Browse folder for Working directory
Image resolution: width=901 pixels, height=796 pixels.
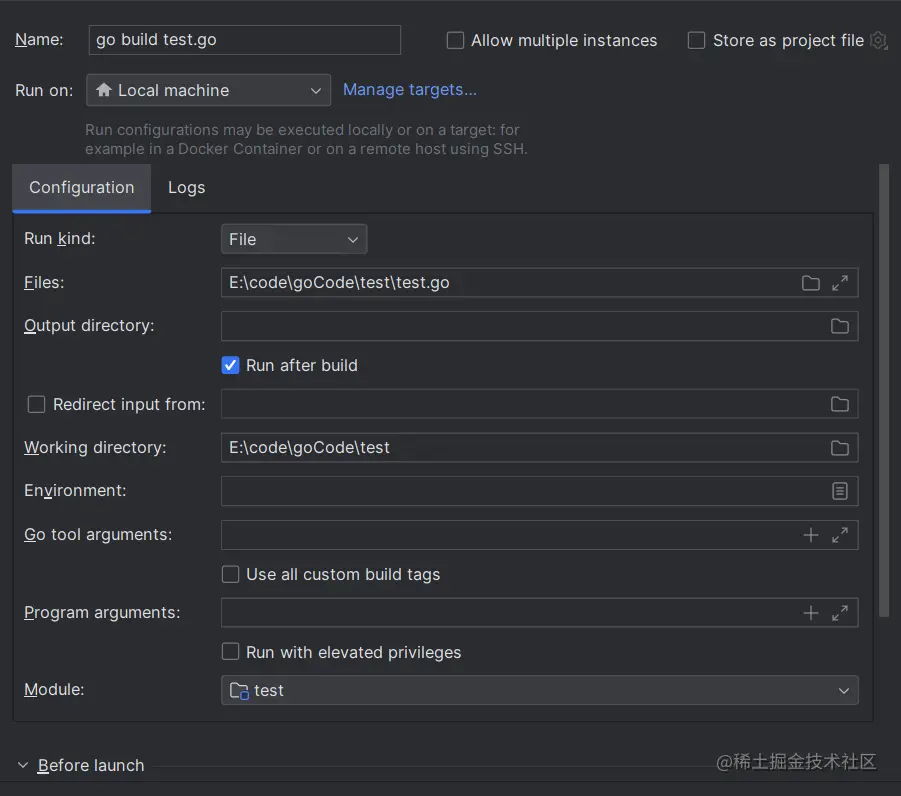coord(840,448)
